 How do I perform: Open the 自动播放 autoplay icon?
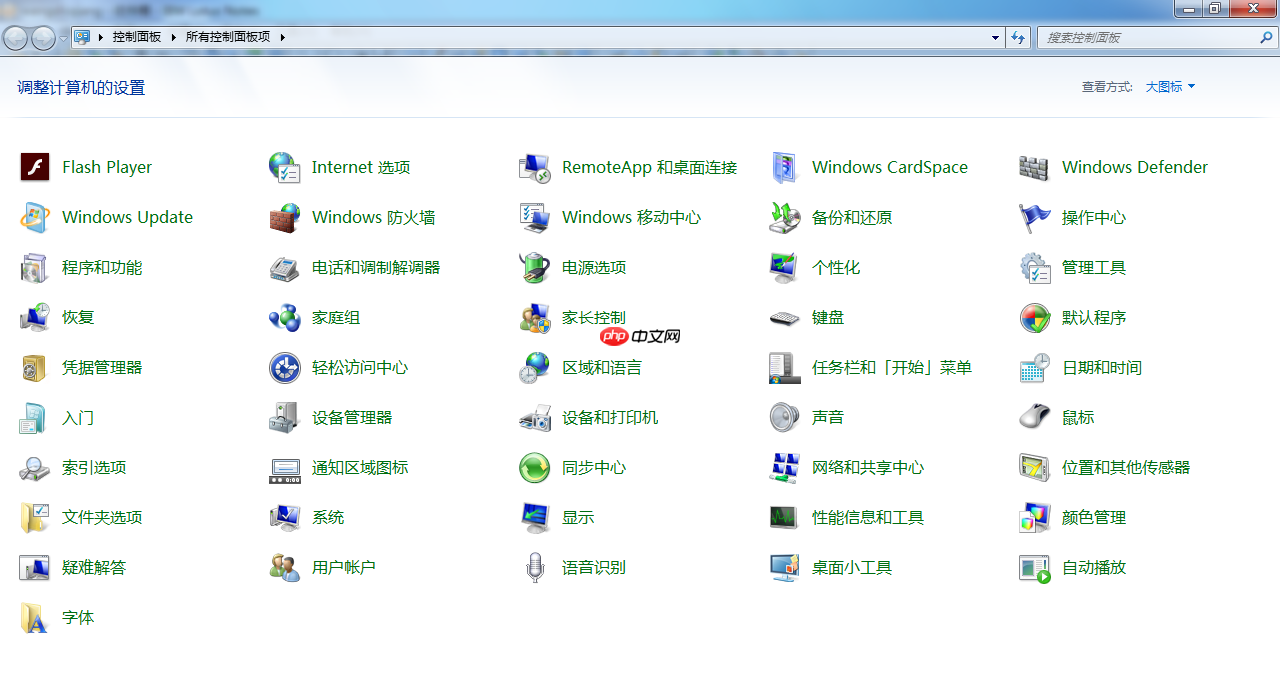pyautogui.click(x=1035, y=567)
